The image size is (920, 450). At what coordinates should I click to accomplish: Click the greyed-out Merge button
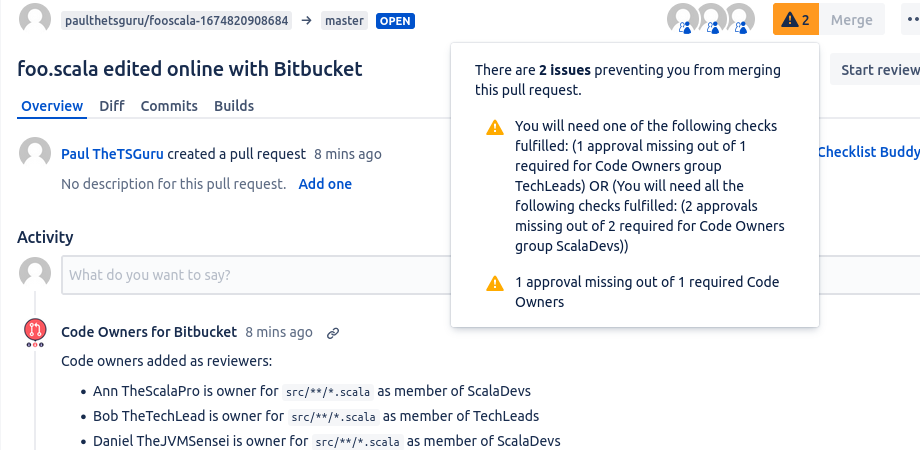tap(851, 19)
